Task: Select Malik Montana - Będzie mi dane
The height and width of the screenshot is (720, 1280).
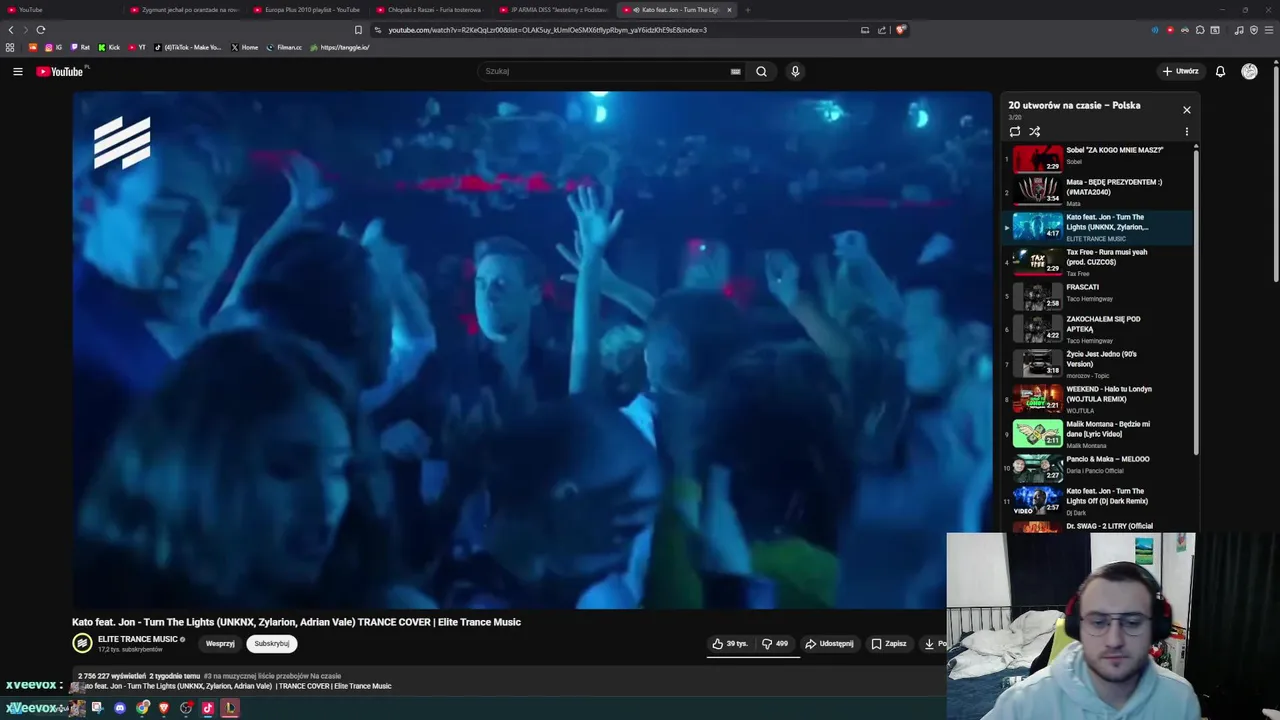Action: click(x=1098, y=434)
